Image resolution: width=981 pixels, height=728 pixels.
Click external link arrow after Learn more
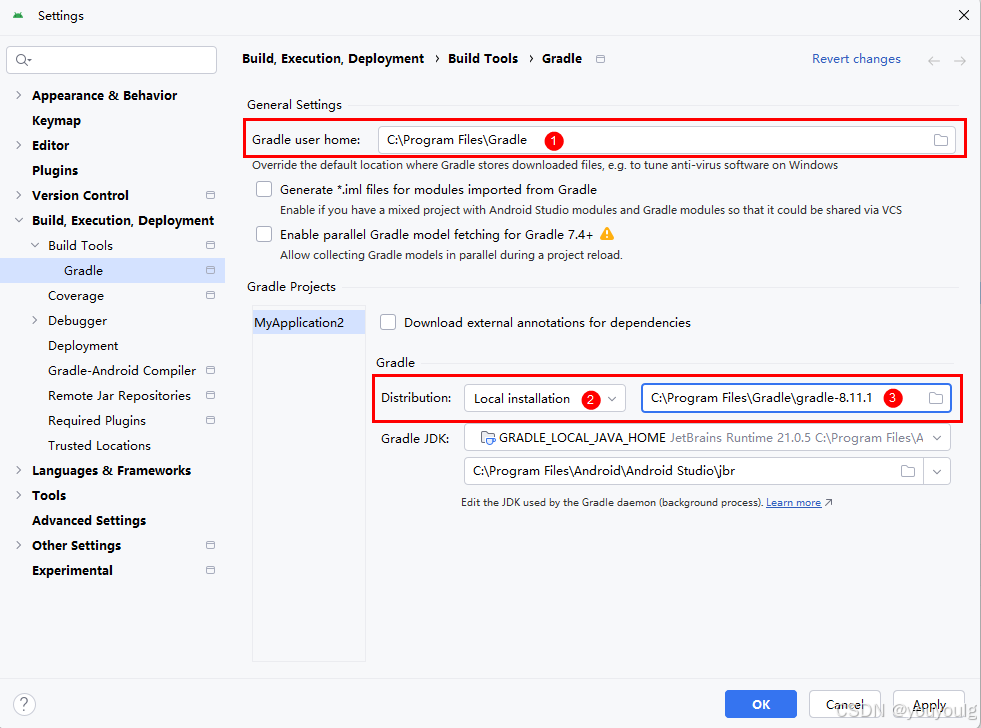(x=828, y=502)
